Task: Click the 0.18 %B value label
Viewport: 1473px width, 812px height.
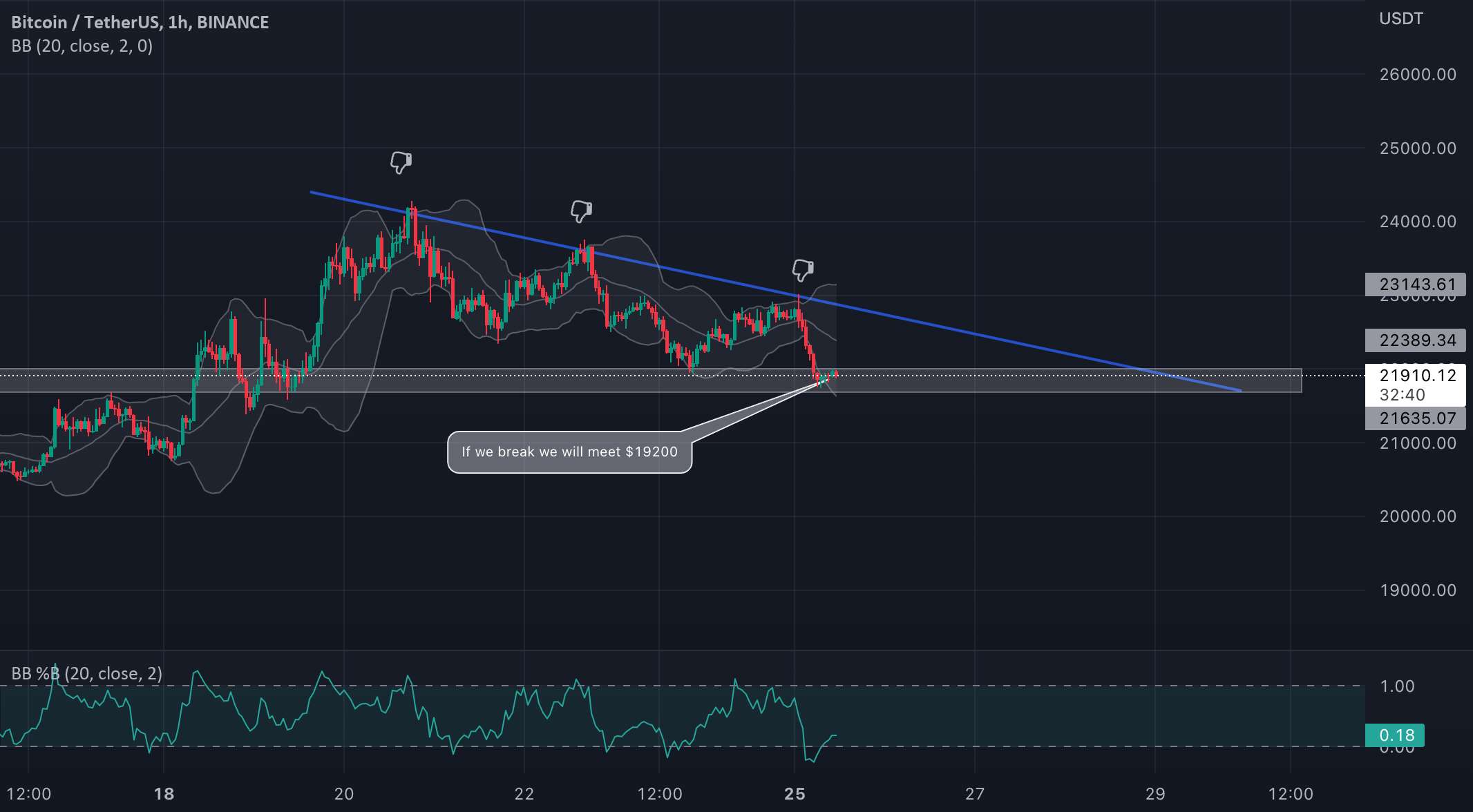Action: [x=1395, y=735]
